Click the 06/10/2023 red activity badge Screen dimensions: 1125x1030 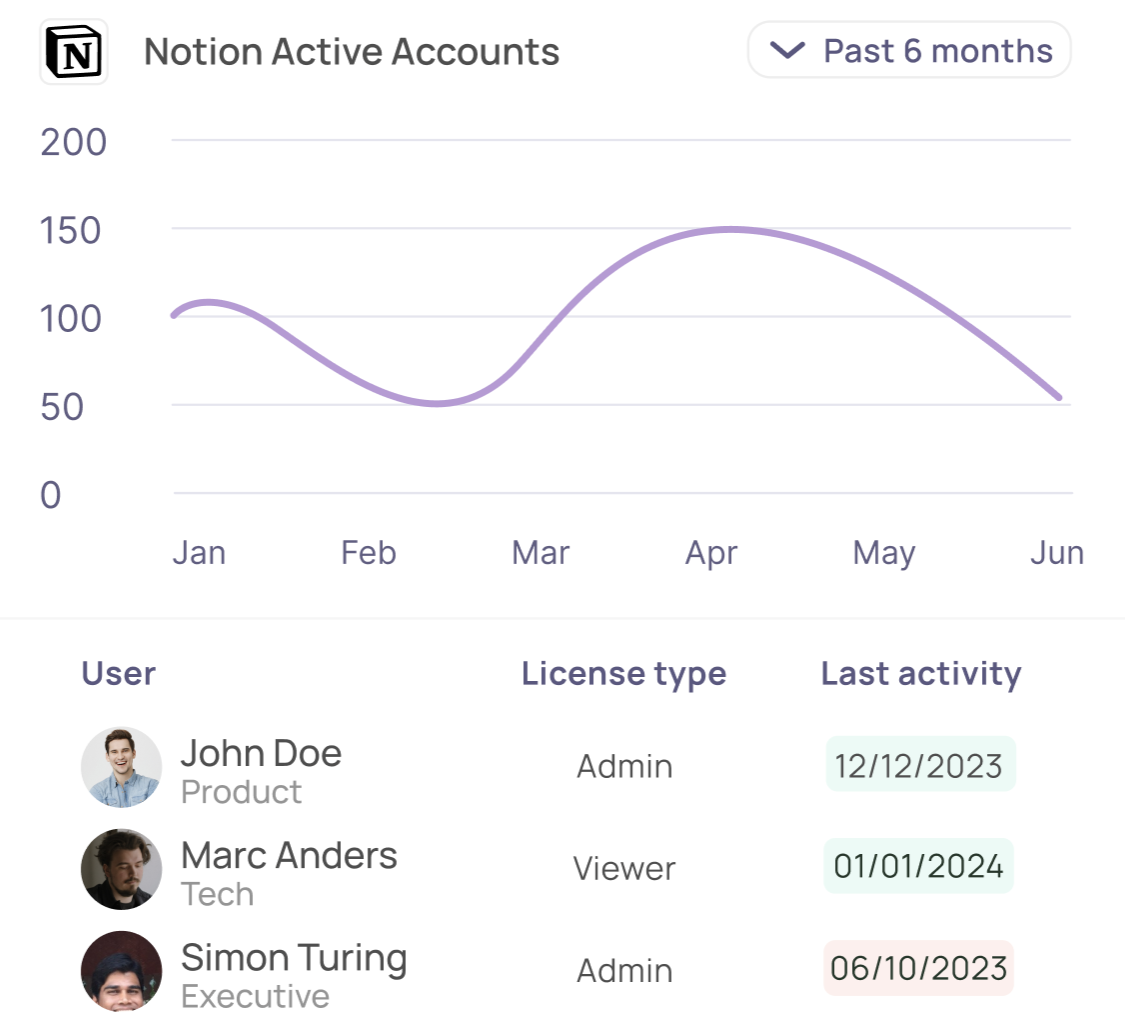(918, 969)
